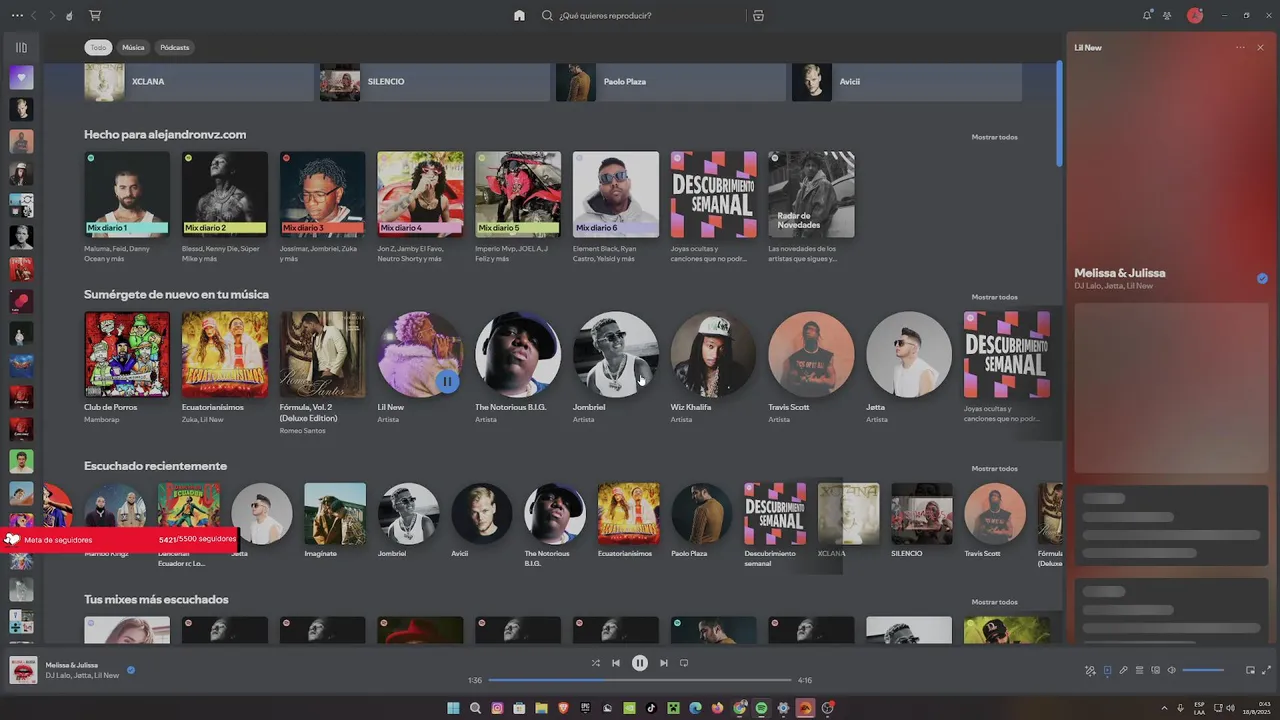Mute using the volume speaker icon
Screen dimensions: 1280x720
click(x=1171, y=670)
